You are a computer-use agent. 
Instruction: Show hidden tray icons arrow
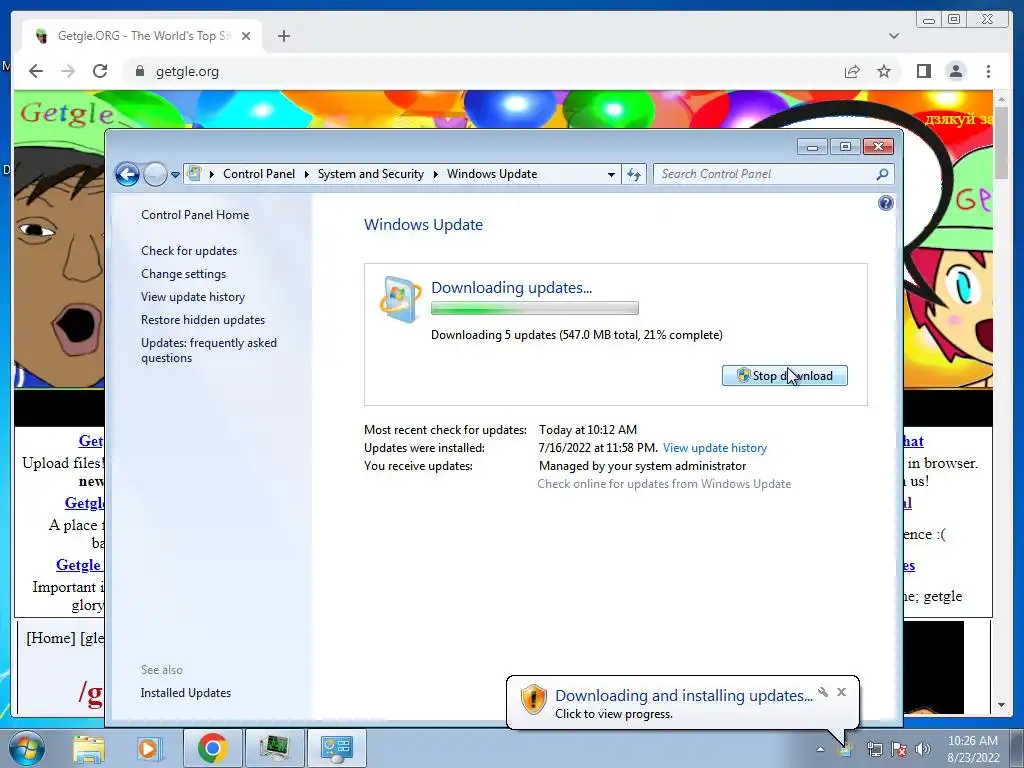pyautogui.click(x=820, y=749)
